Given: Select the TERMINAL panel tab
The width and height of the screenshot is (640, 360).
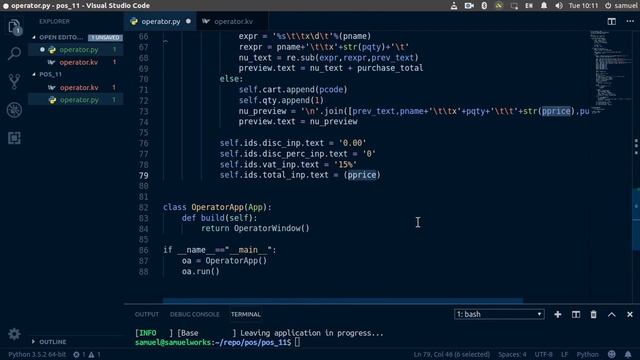Looking at the screenshot, I should pos(245,314).
